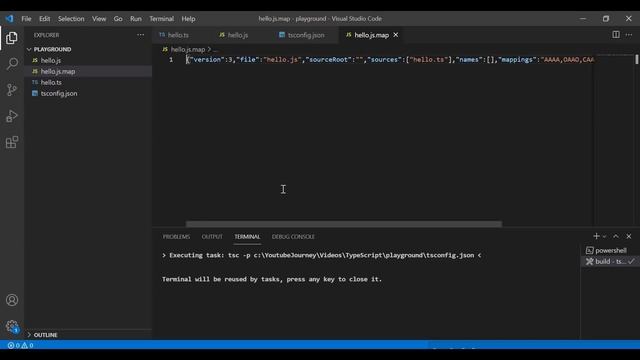Open Source Control view
The image size is (640, 360).
(12, 90)
